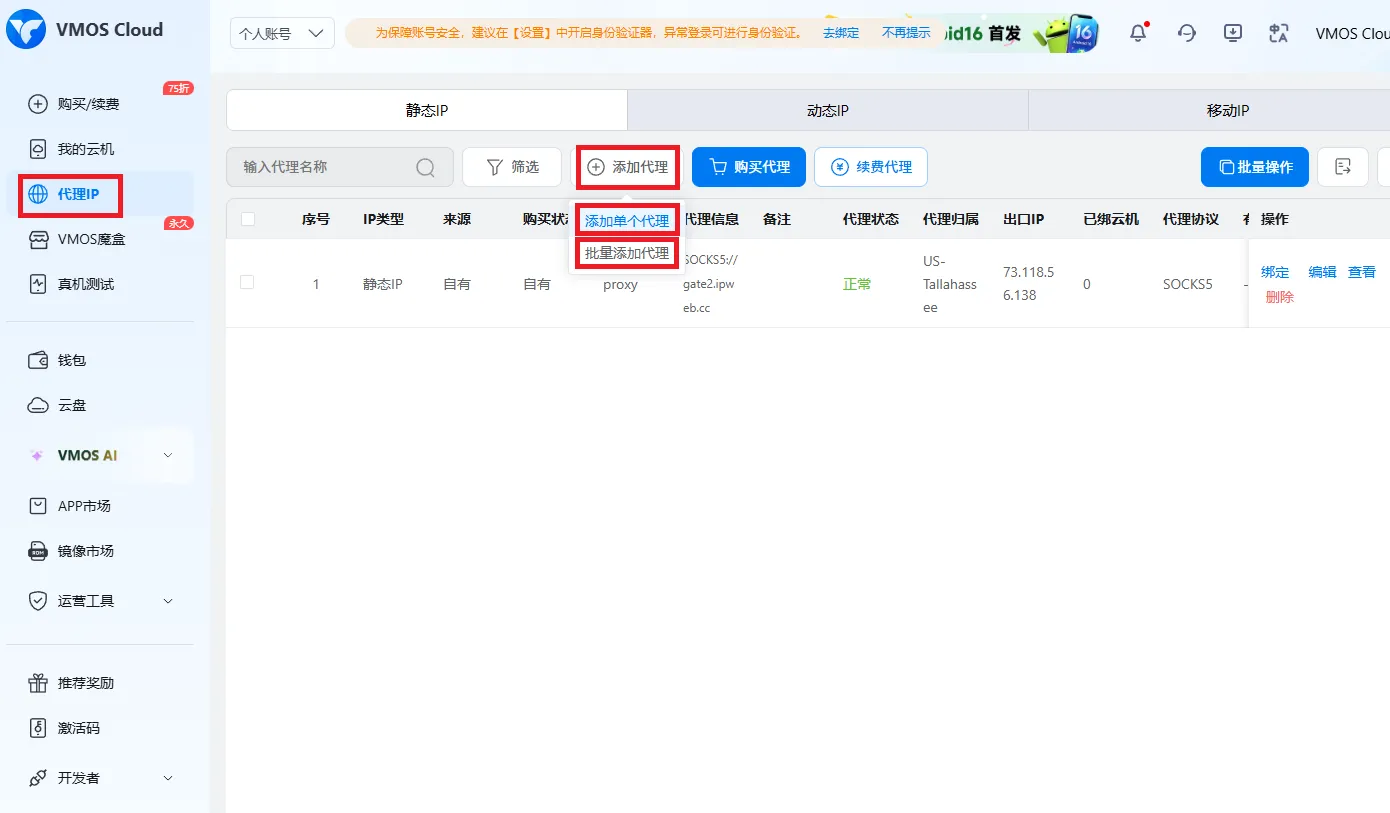Image resolution: width=1390 pixels, height=813 pixels.
Task: Select the header checkbox to select all proxies
Action: 247,219
